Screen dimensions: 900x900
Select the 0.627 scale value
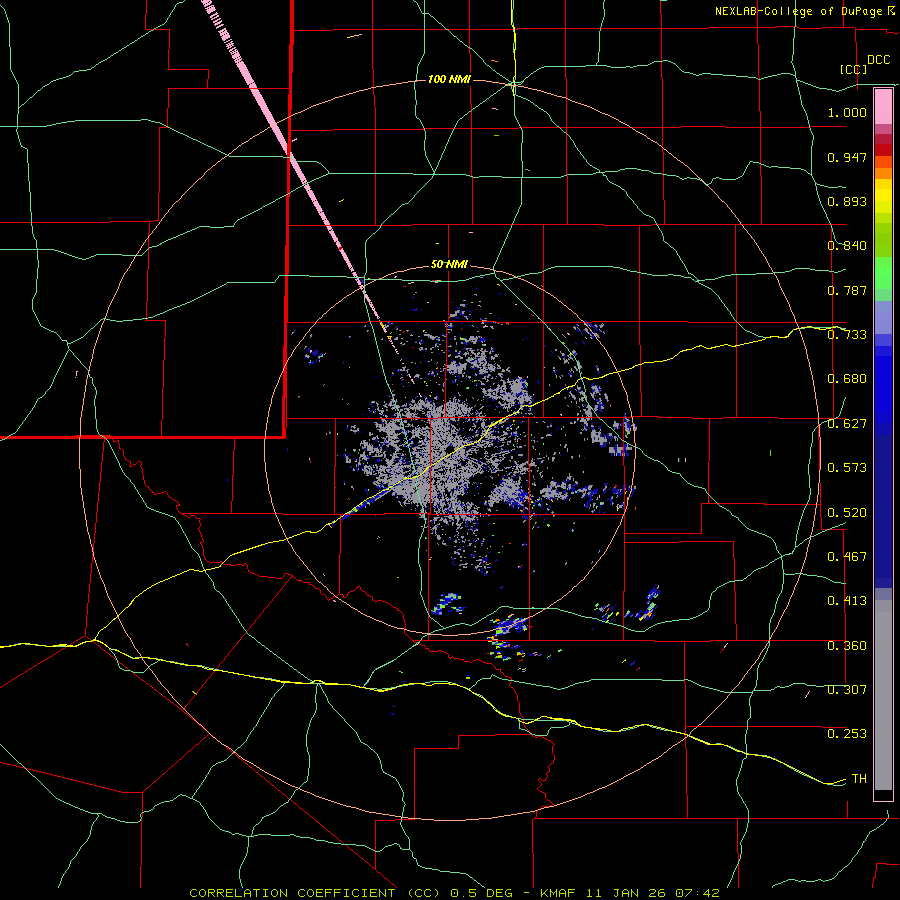pos(847,424)
